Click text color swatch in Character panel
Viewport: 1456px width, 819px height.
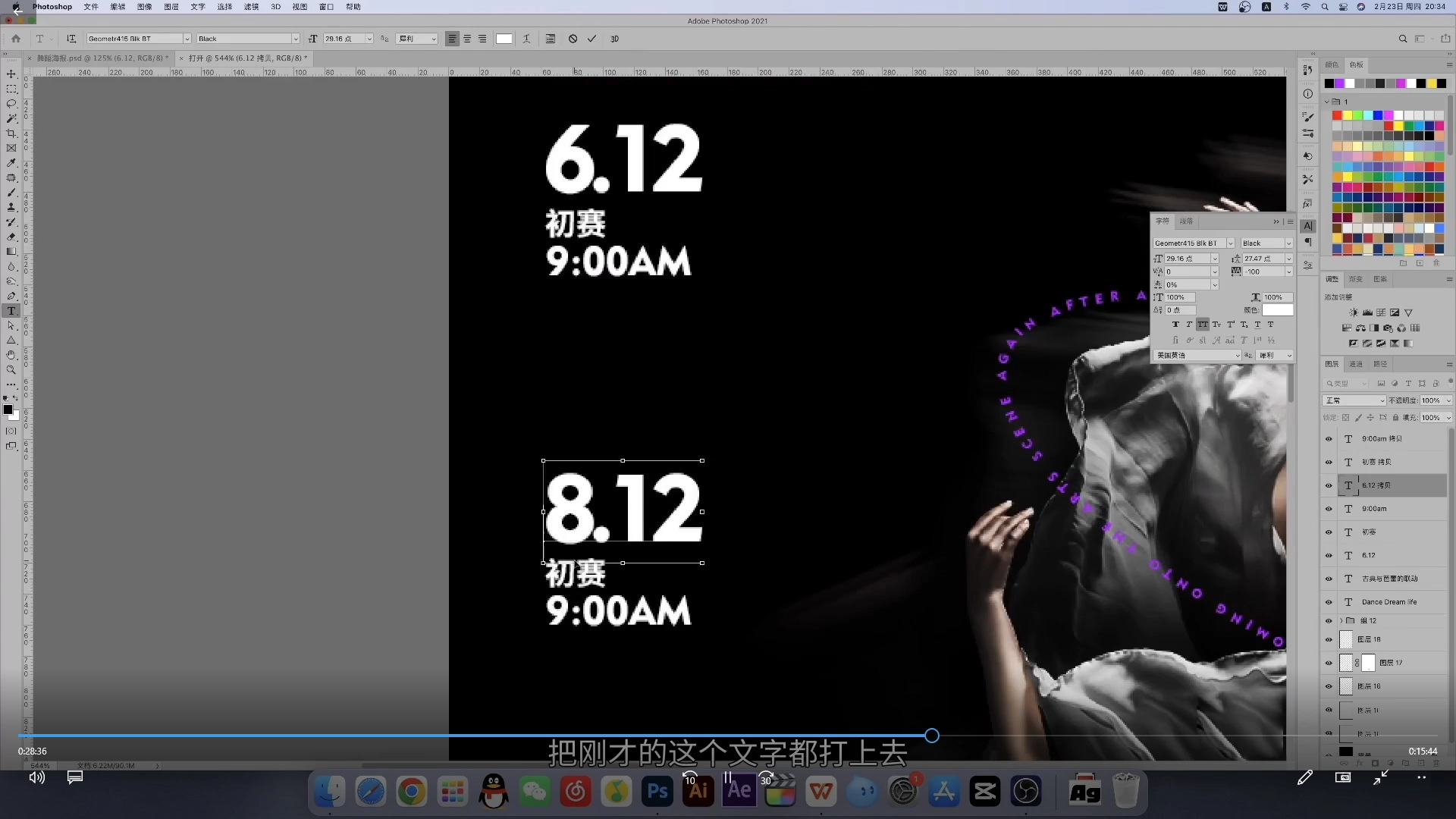tap(1277, 310)
